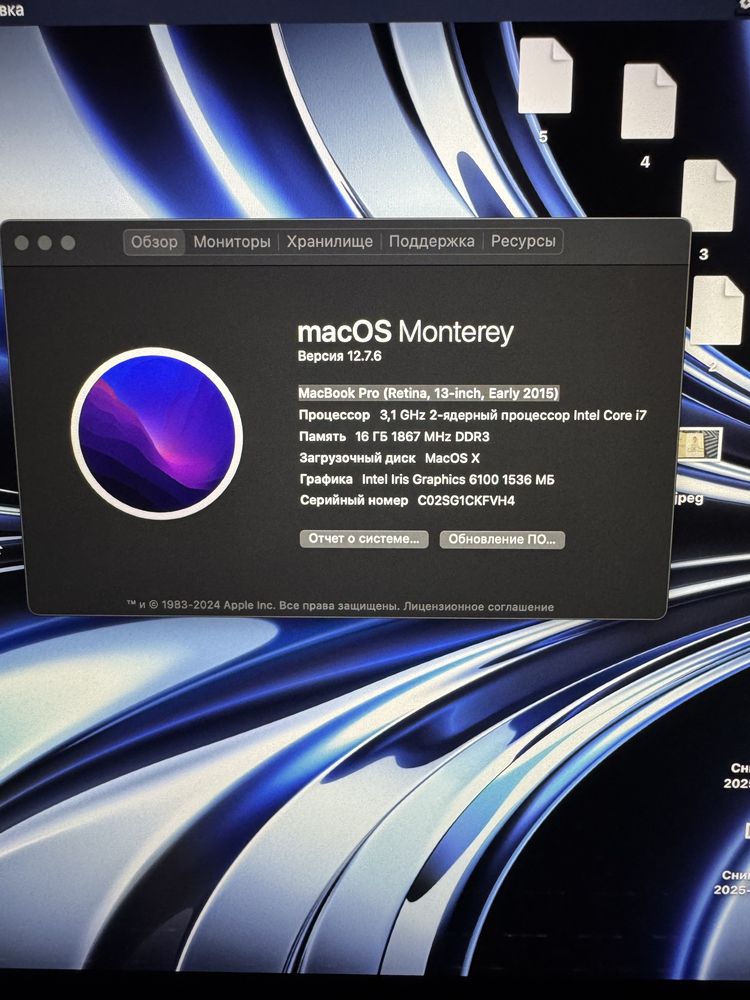Click the Графика Intel Iris Graphics 6100 line
Viewport: 750px width, 1000px height.
click(x=427, y=480)
